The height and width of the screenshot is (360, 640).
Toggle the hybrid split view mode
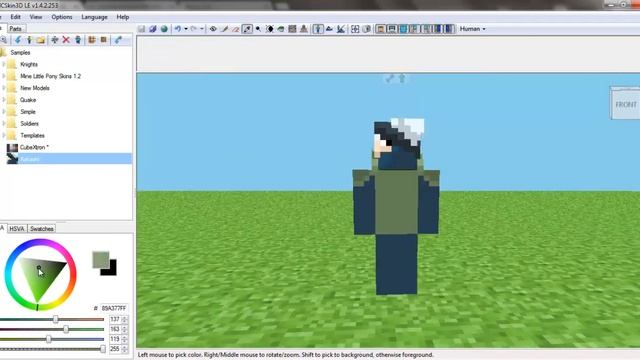click(341, 29)
